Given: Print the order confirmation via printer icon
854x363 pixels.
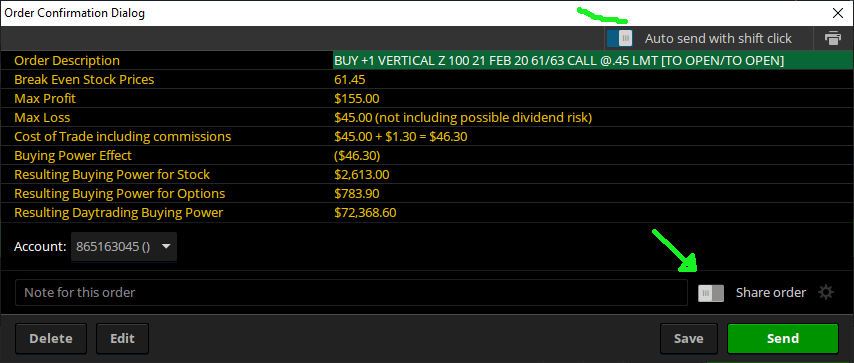Looking at the screenshot, I should pyautogui.click(x=832, y=38).
